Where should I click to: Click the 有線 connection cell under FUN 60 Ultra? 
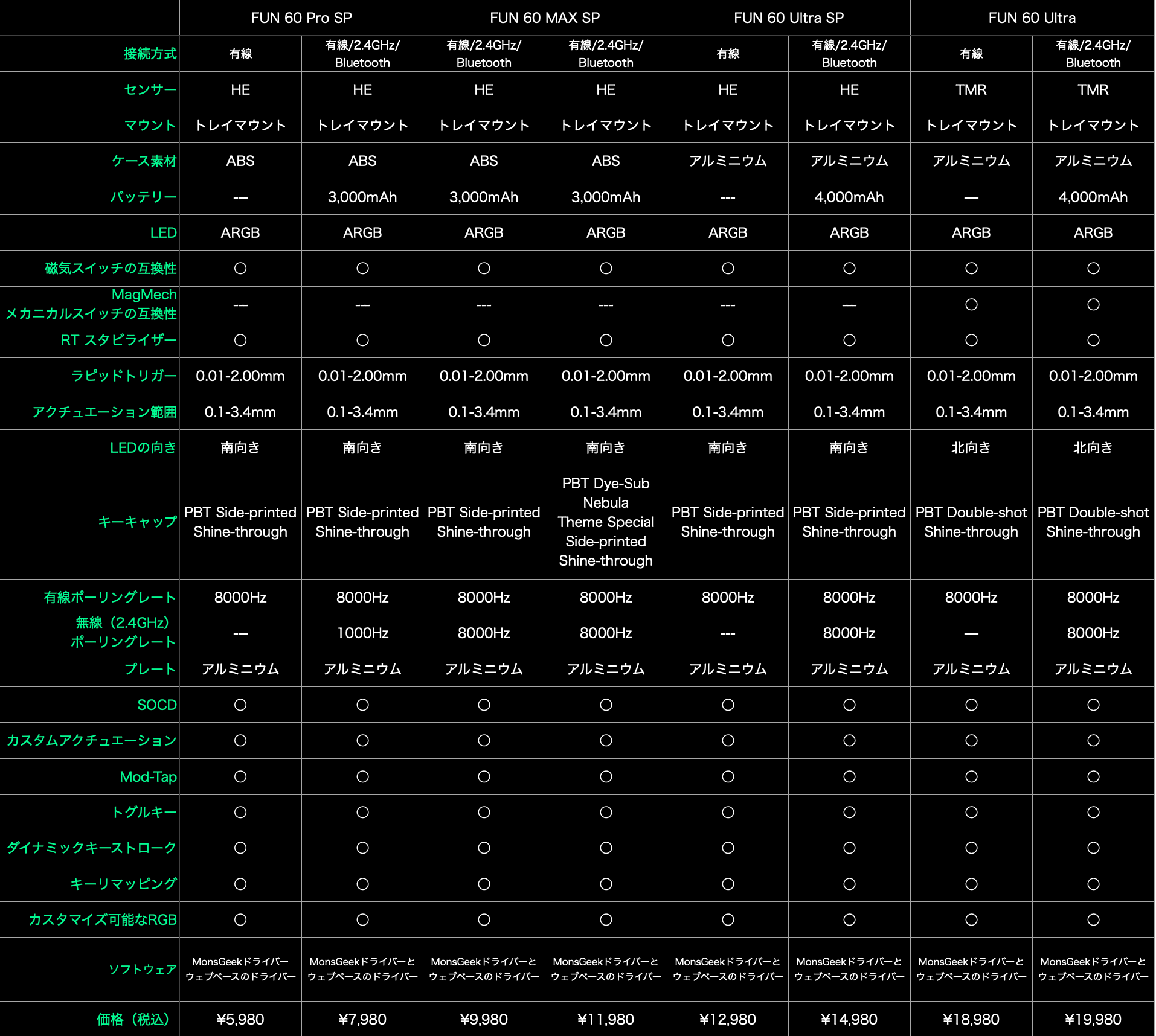coord(971,54)
